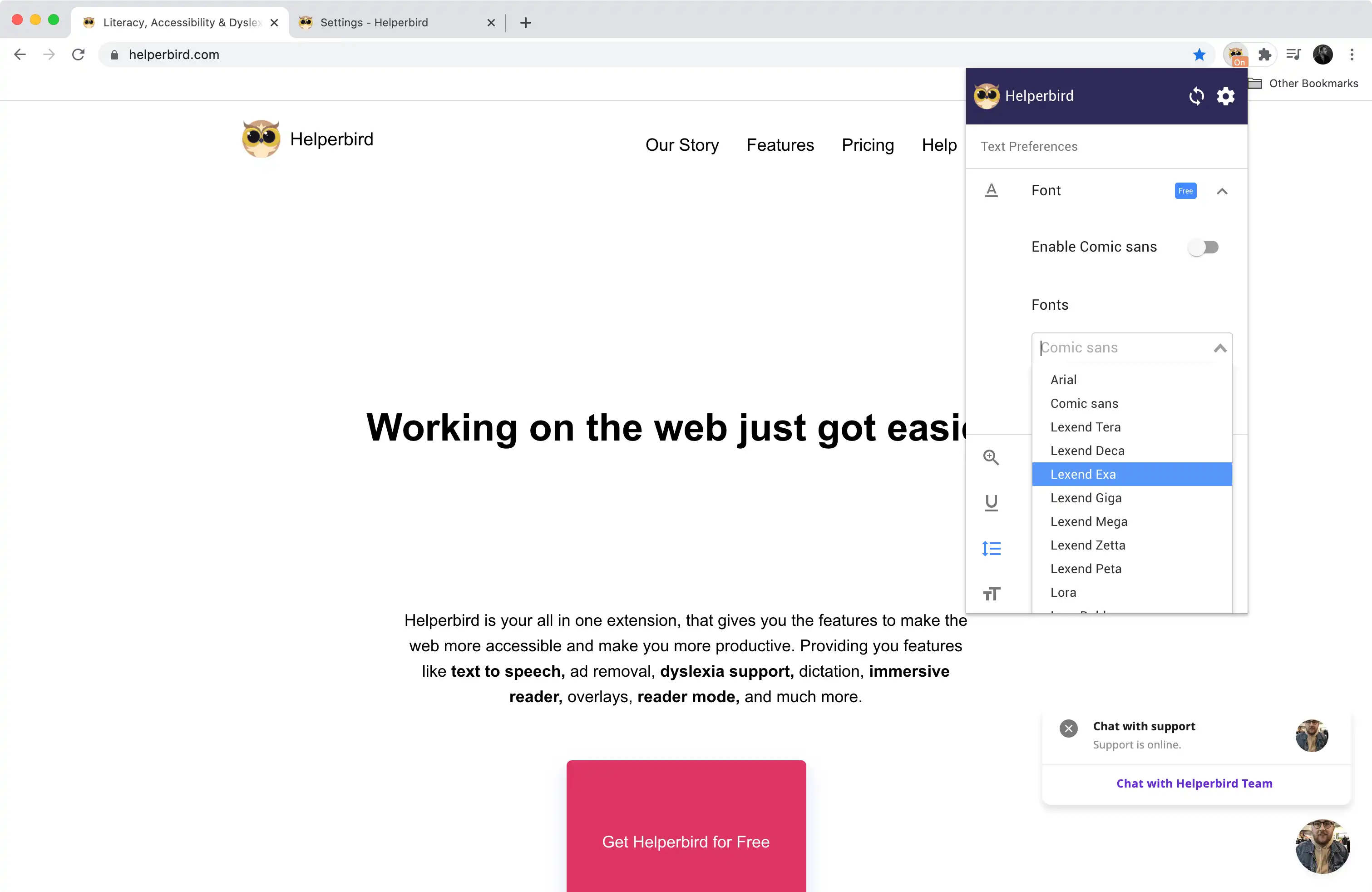Open new tab with plus button
The width and height of the screenshot is (1372, 892).
[x=525, y=23]
